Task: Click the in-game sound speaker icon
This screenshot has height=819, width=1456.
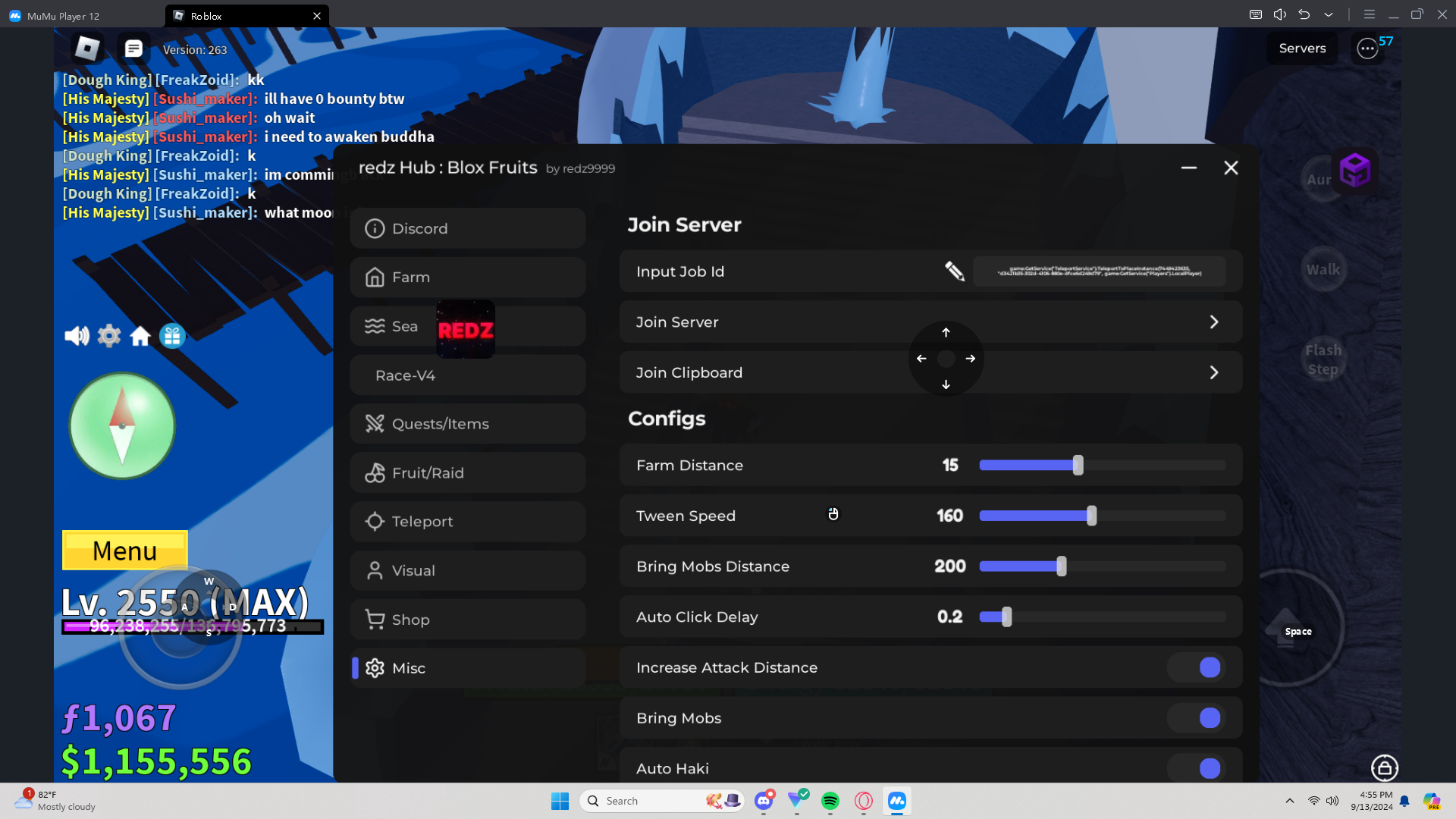Action: (77, 335)
